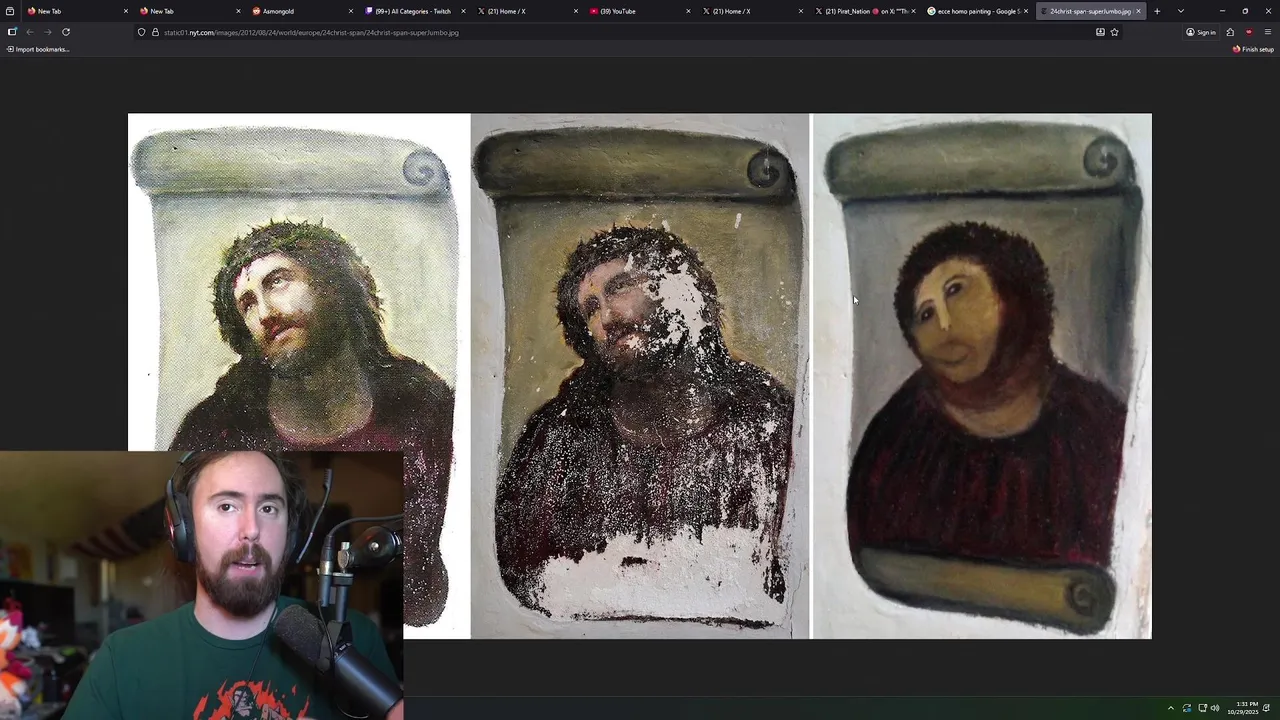
Task: Click the Twitch tab favicon
Action: [370, 11]
